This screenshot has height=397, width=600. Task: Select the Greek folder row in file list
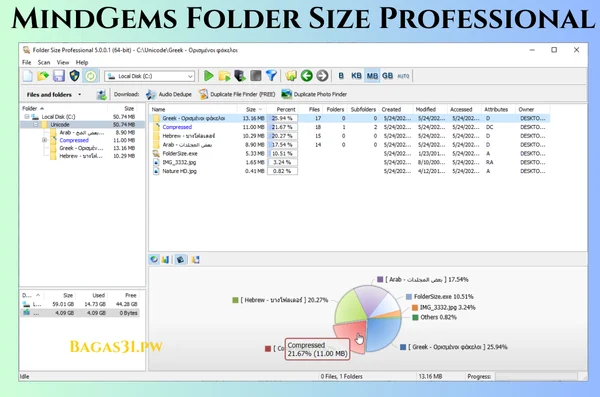(349, 118)
